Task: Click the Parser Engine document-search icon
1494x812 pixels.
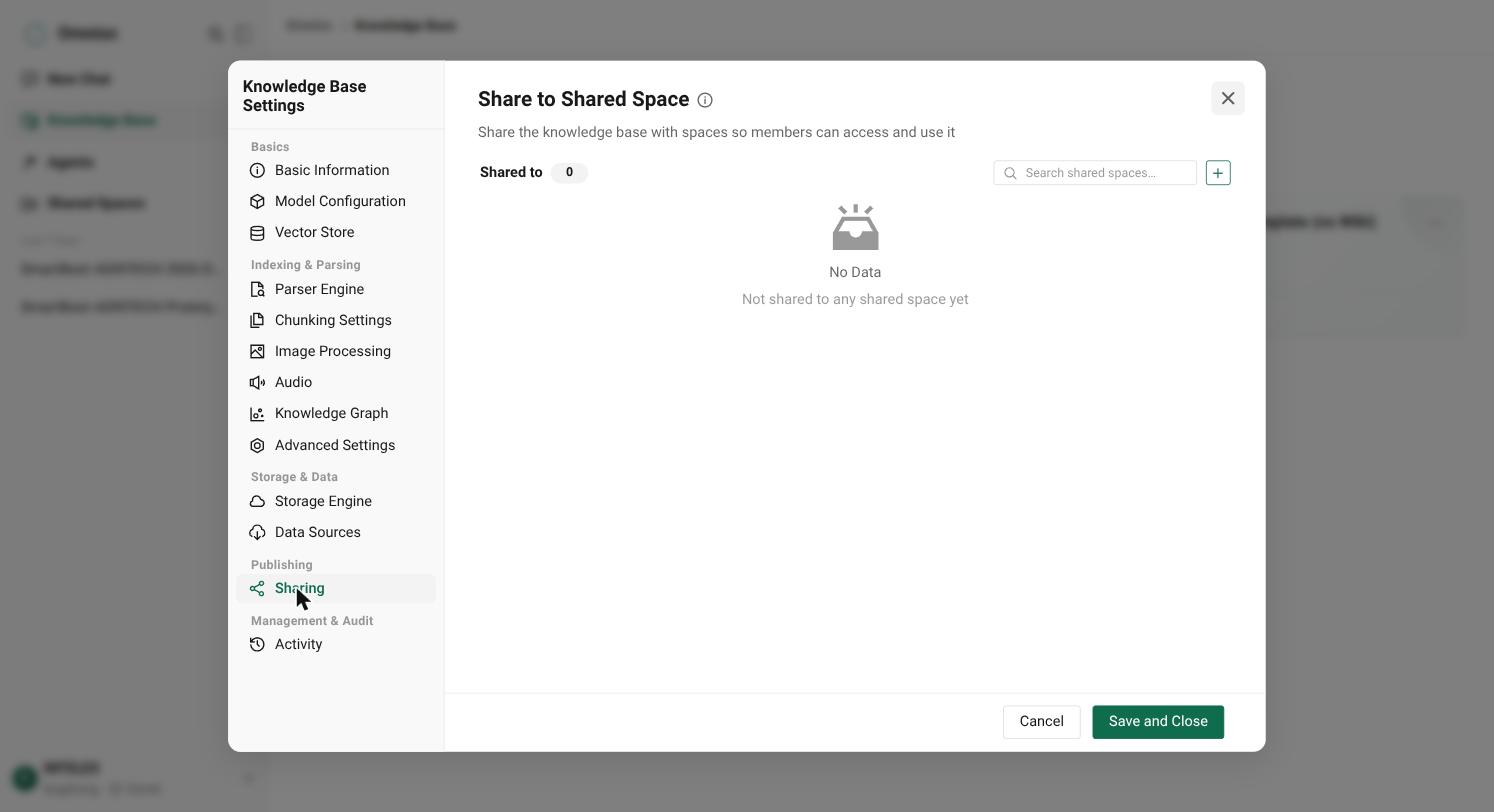Action: (257, 290)
